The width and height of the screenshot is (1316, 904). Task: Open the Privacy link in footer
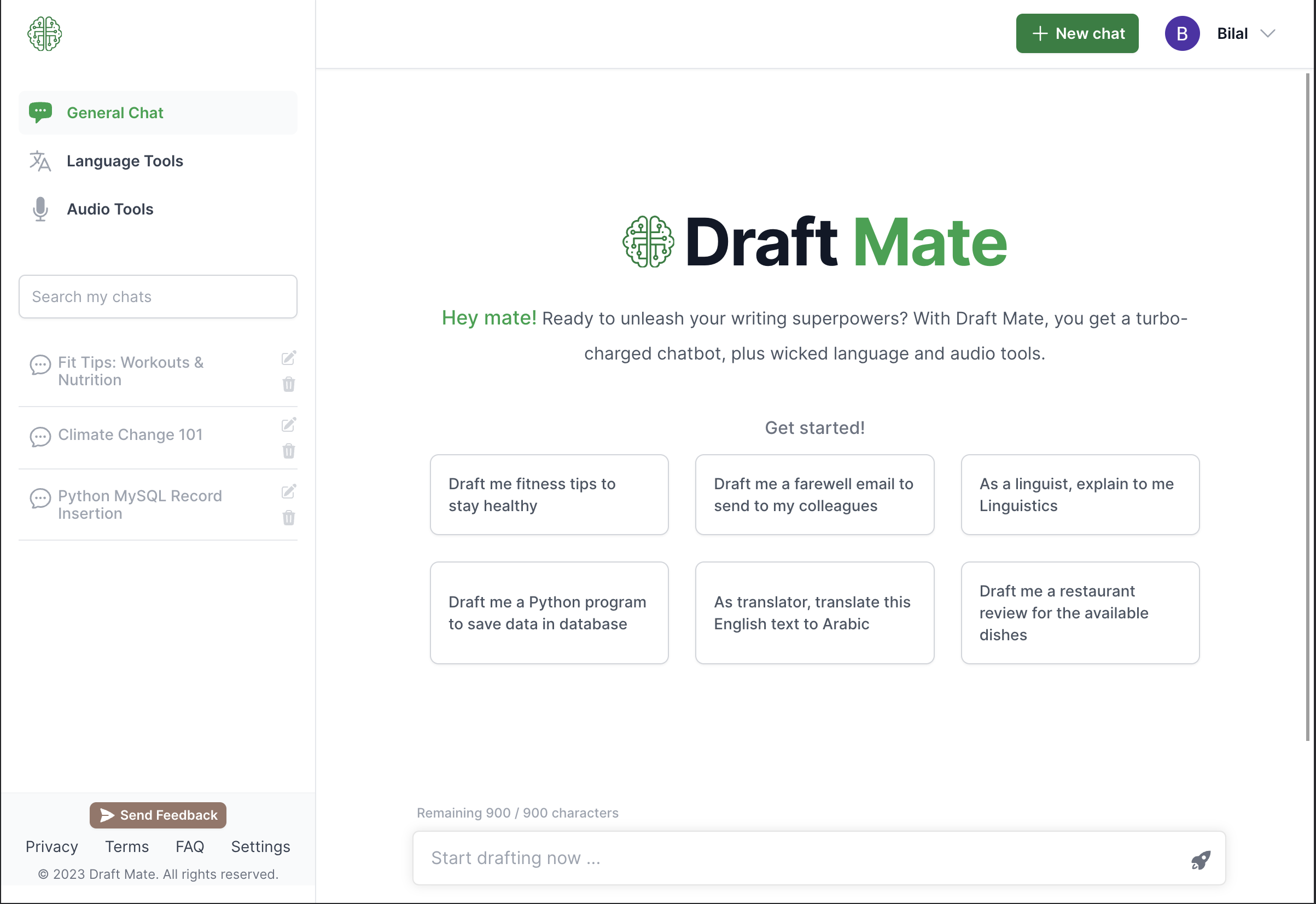pos(51,846)
